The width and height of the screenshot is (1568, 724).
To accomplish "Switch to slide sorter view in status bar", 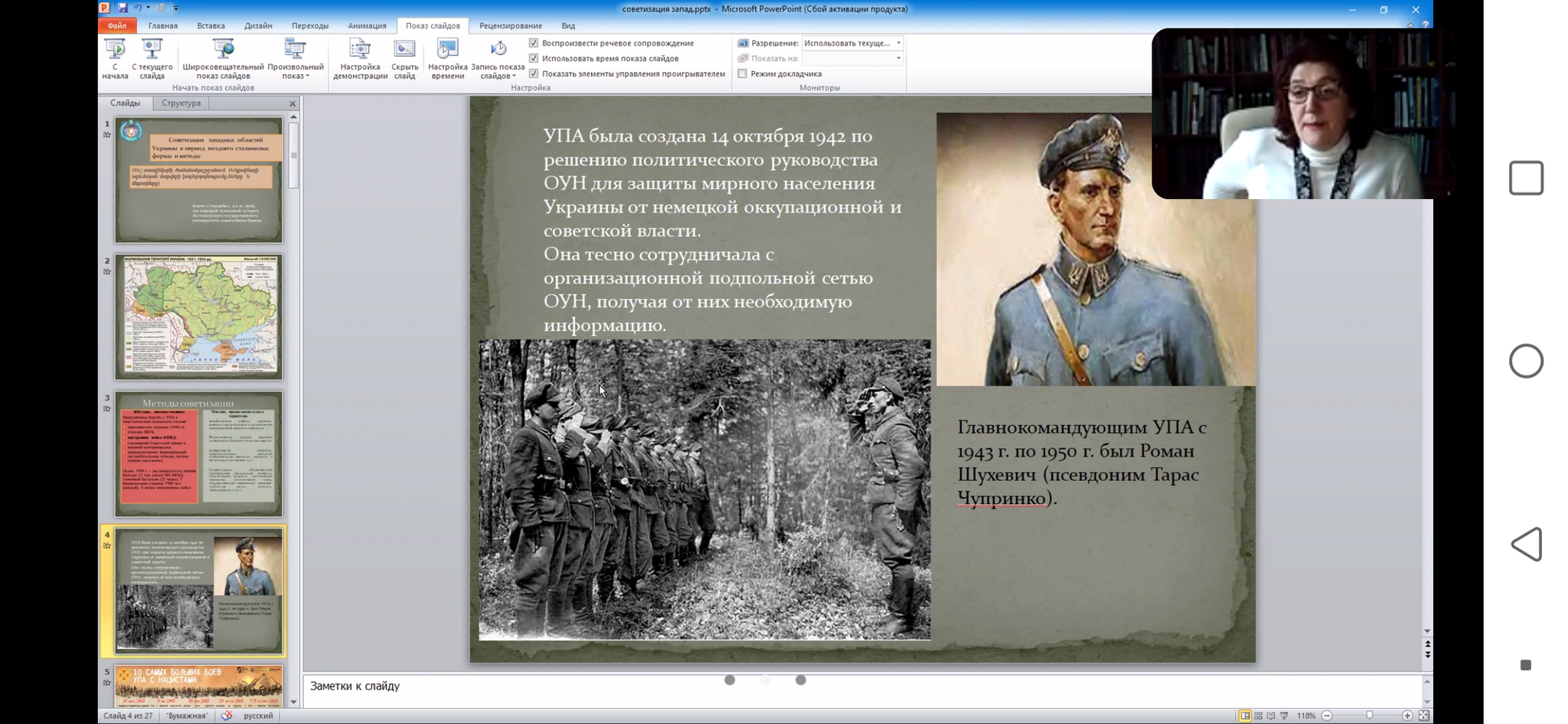I will (1258, 716).
